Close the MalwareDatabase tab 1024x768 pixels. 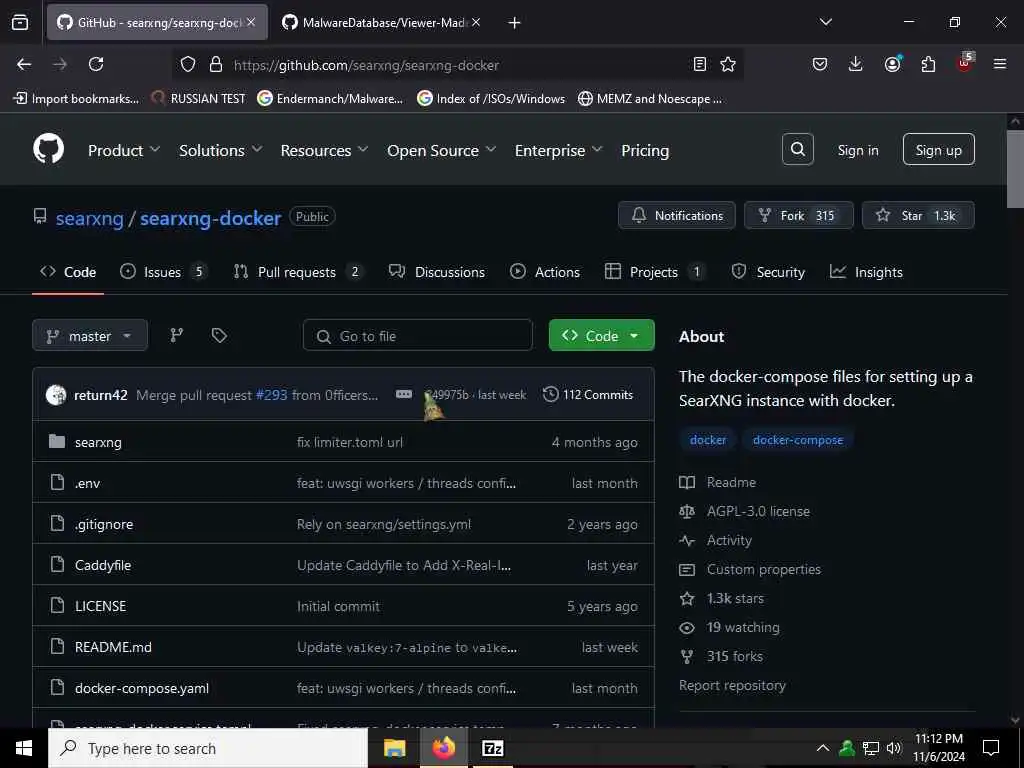476,22
